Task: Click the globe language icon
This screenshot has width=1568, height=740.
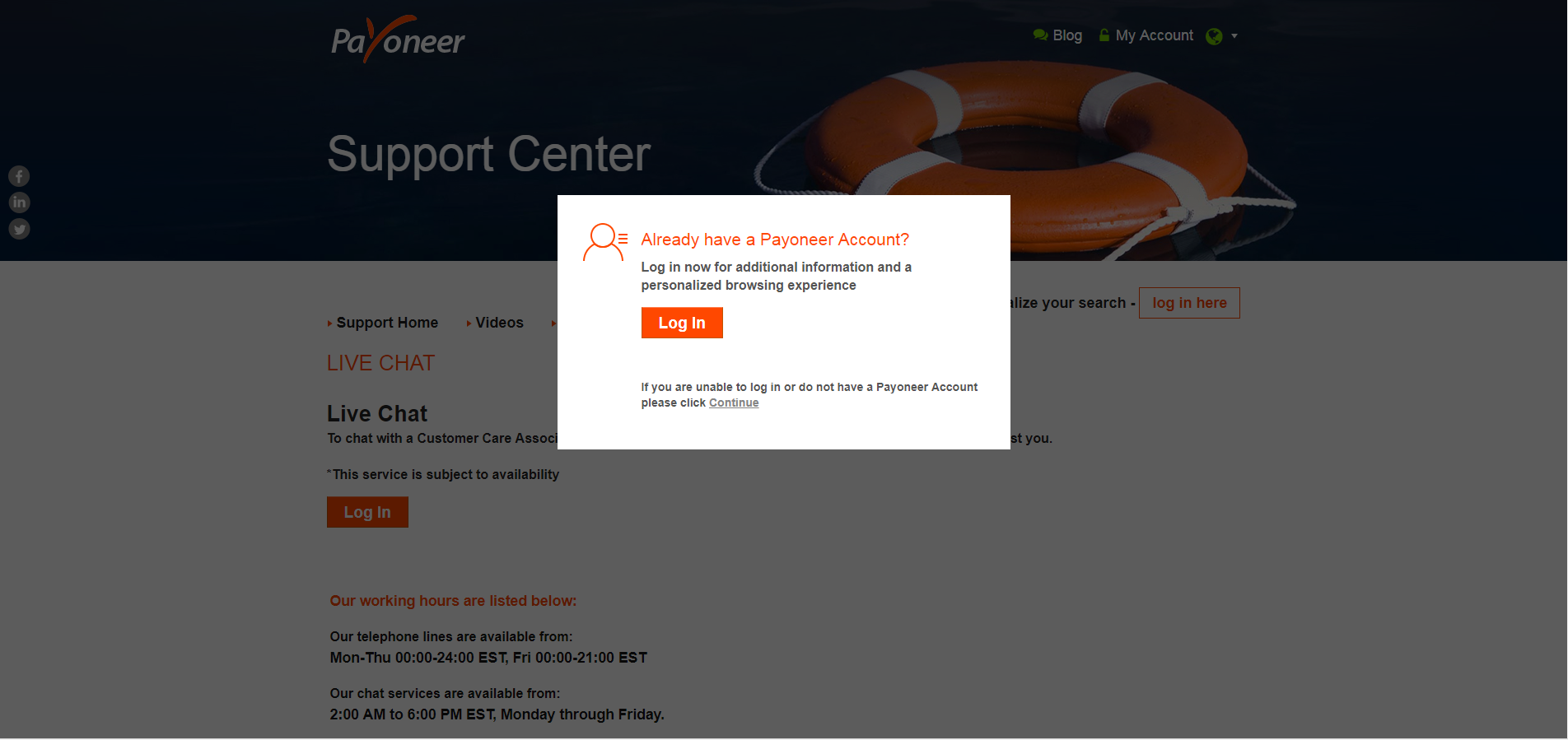Action: point(1214,36)
